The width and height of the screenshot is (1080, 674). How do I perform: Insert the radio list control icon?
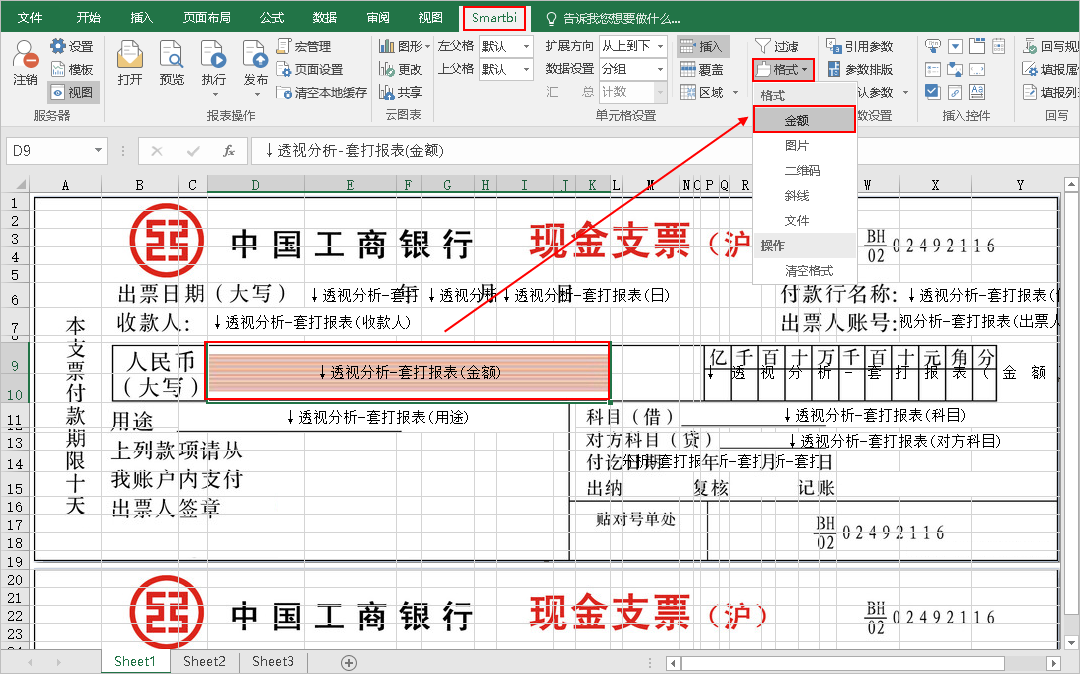(933, 70)
